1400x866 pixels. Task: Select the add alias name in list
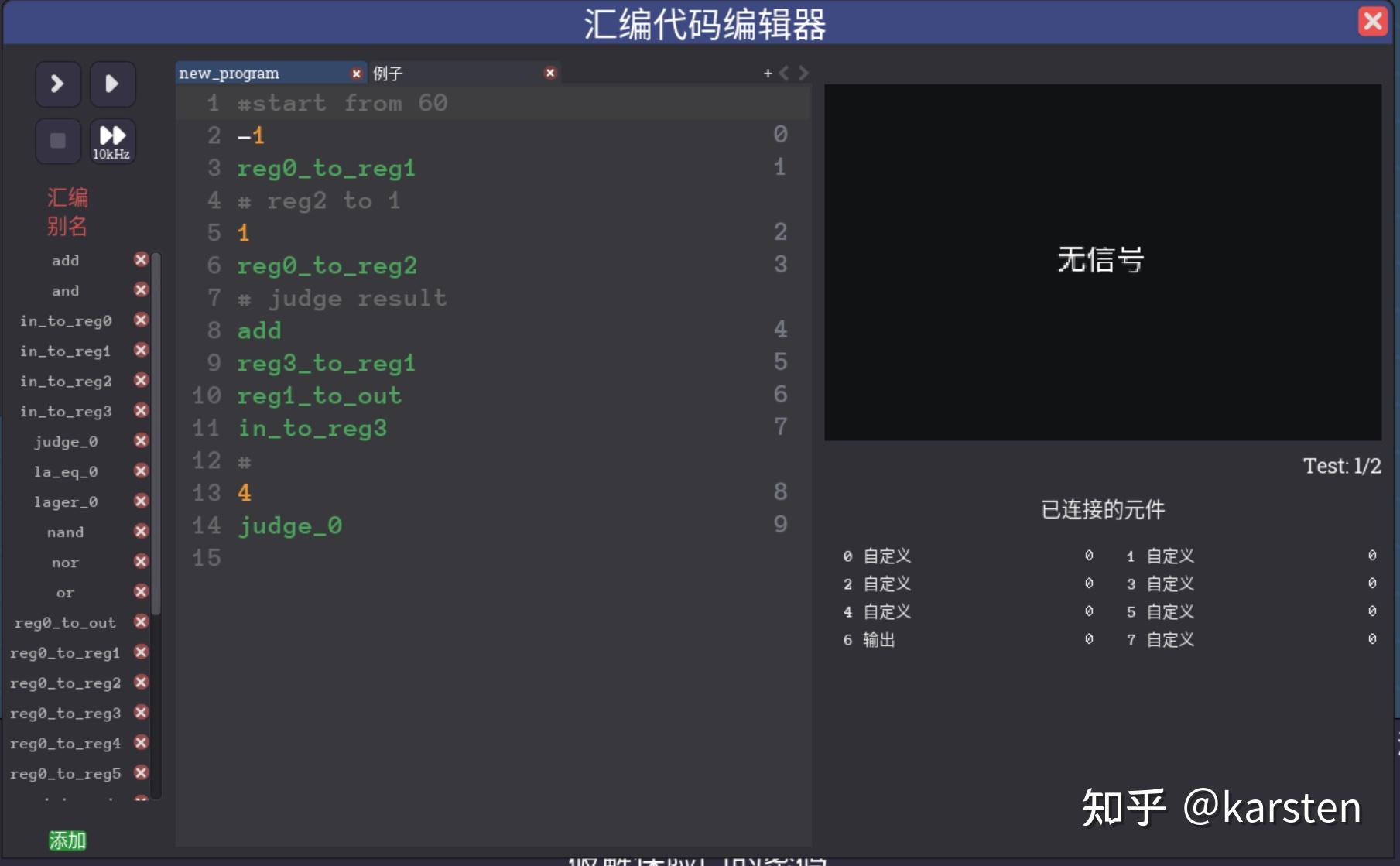[x=66, y=261]
